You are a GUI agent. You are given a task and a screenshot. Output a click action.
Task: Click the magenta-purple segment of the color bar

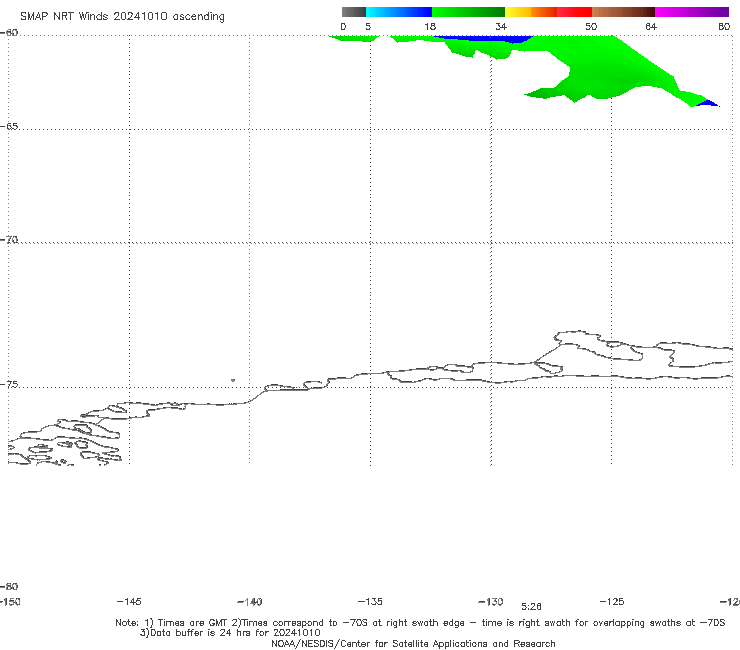click(x=692, y=12)
